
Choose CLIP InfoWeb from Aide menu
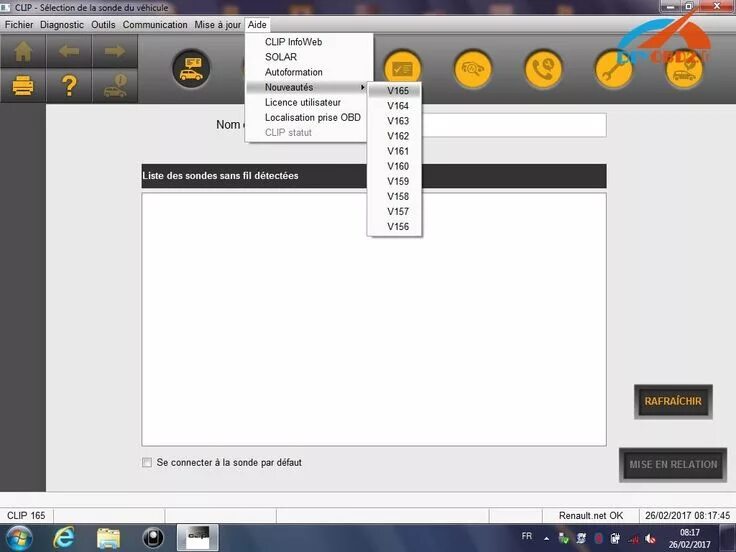click(293, 42)
